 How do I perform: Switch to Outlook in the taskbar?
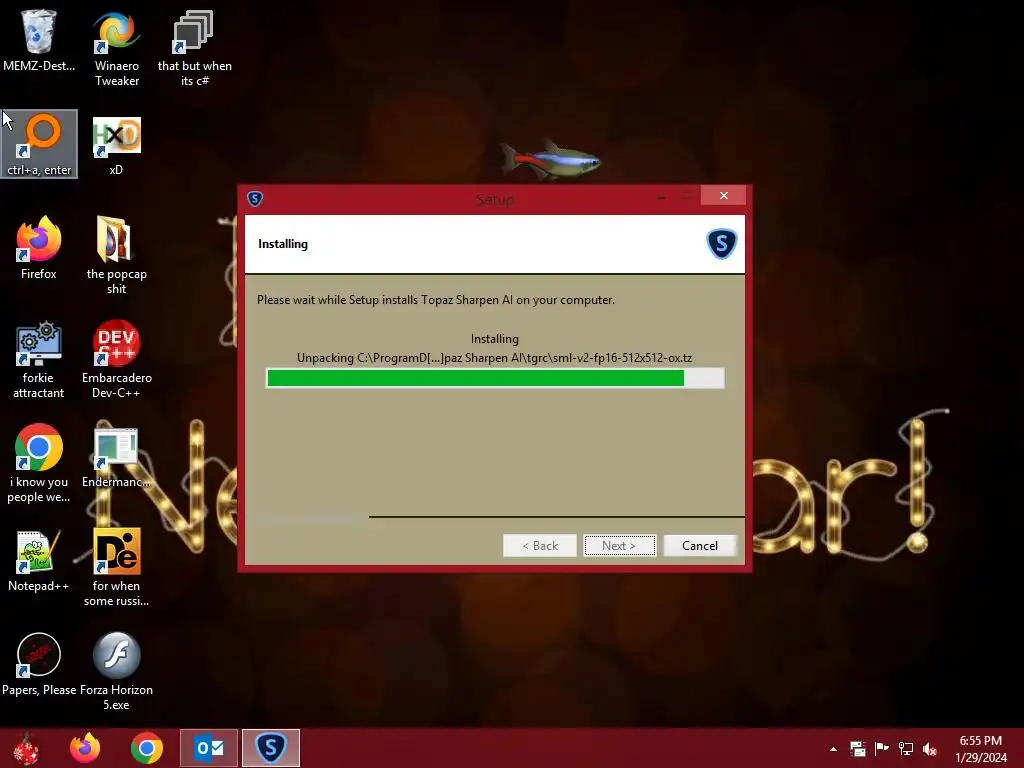coord(209,748)
